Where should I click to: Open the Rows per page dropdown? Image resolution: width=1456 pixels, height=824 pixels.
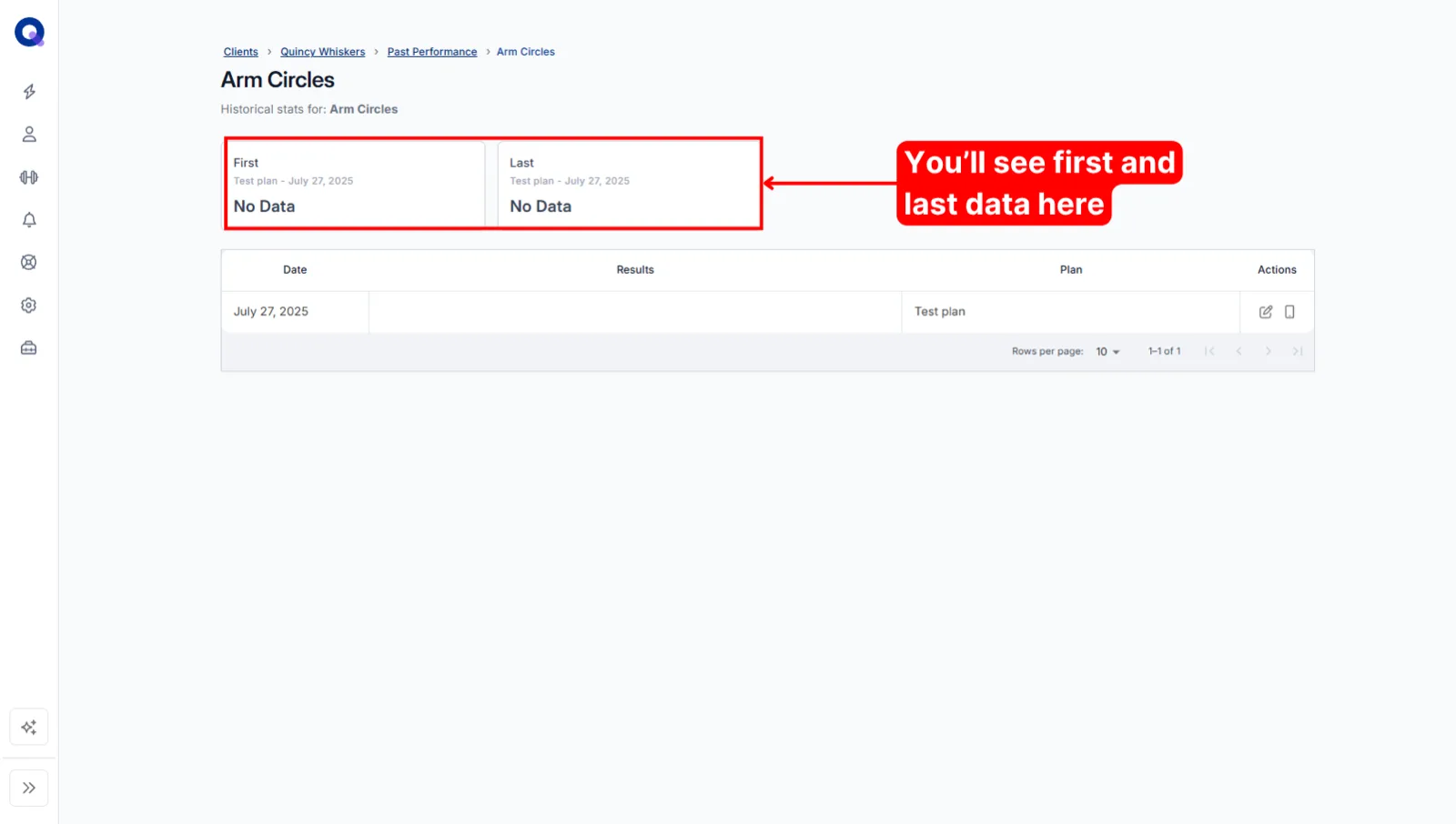coord(1107,352)
